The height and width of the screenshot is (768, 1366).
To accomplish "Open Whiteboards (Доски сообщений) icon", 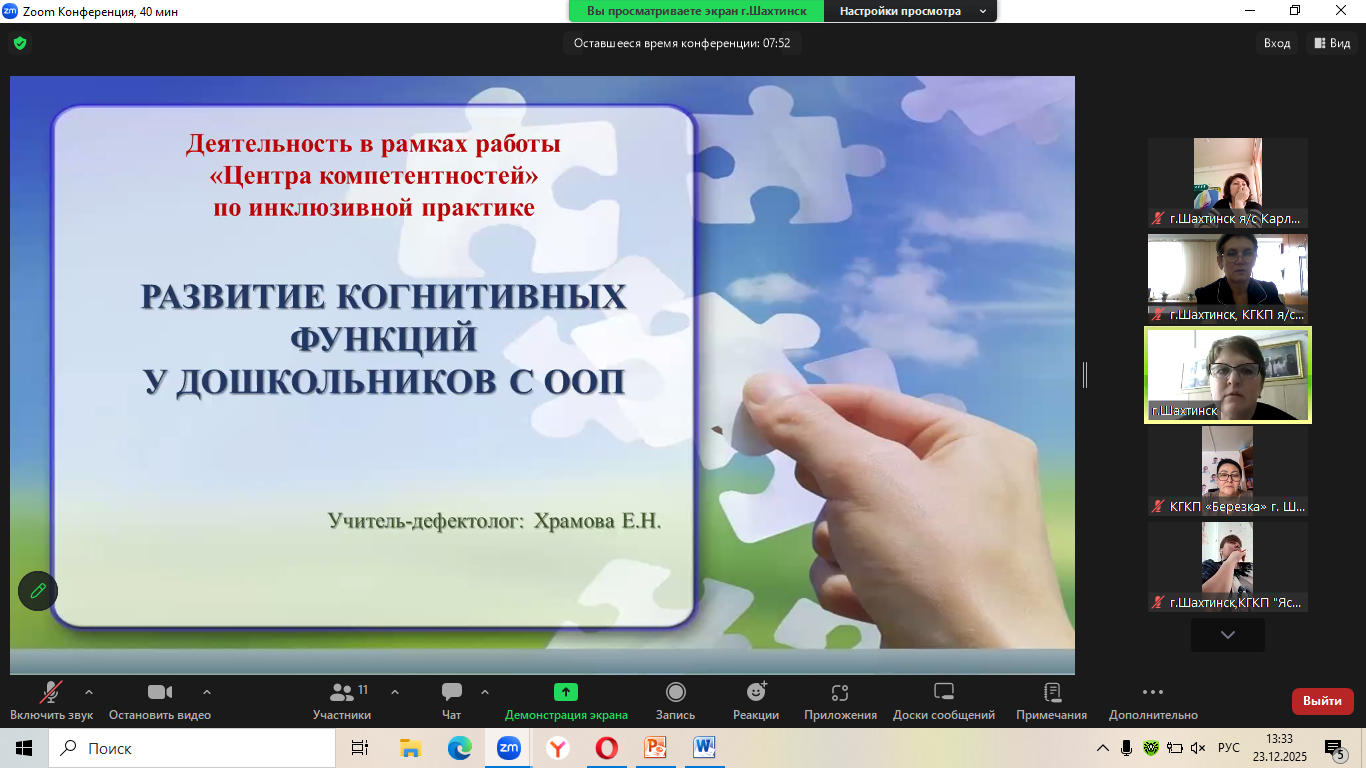I will (x=944, y=692).
